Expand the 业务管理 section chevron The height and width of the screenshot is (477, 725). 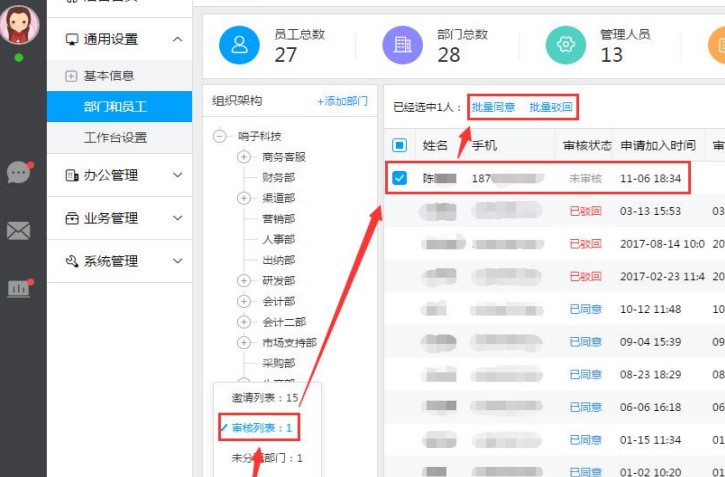pos(178,218)
